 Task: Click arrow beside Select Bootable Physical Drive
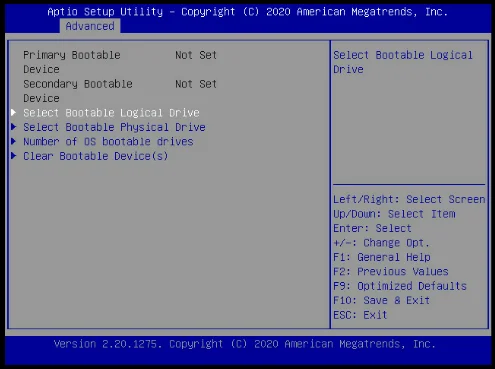pyautogui.click(x=14, y=127)
